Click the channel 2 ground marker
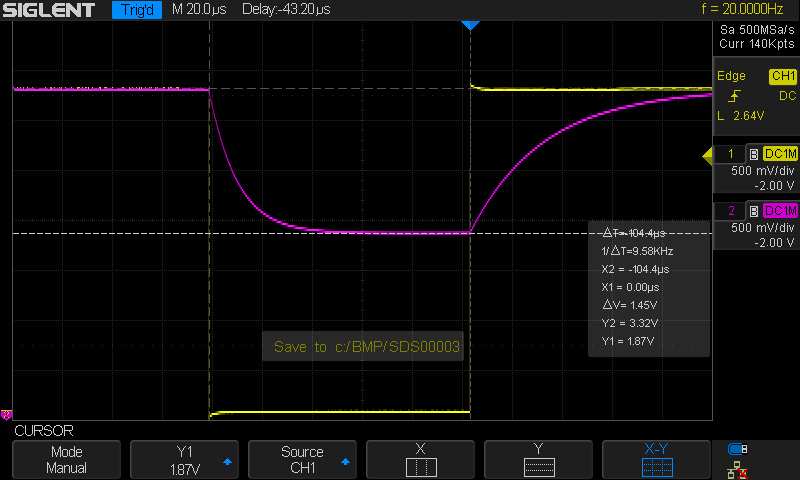The height and width of the screenshot is (480, 800). pos(6,415)
